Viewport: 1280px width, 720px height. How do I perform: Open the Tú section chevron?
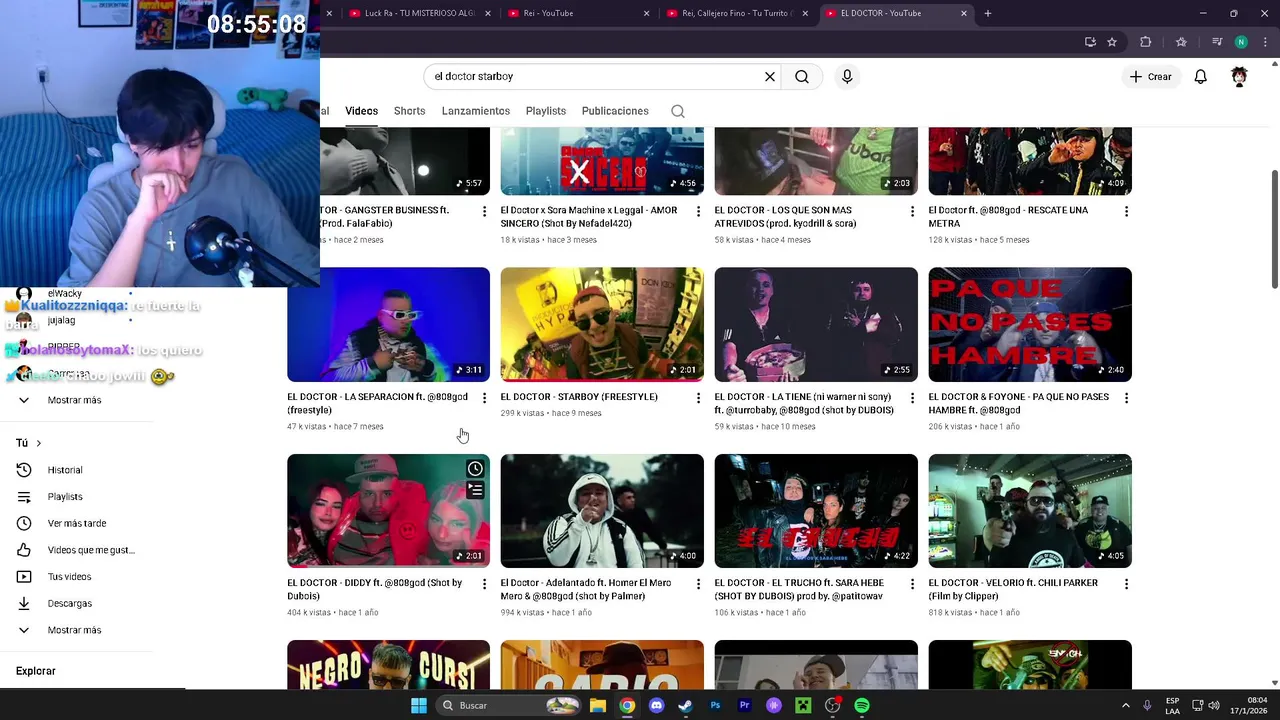coord(39,443)
